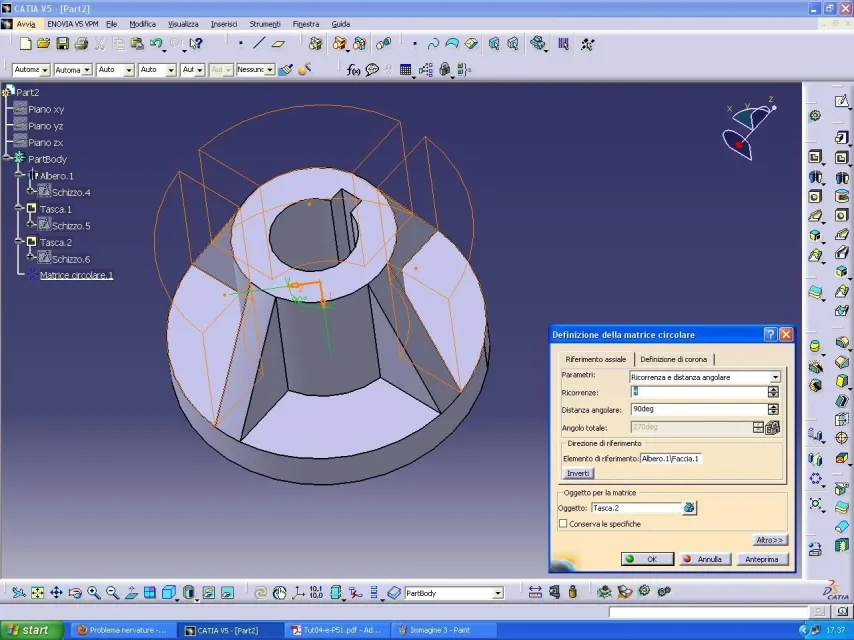This screenshot has height=640, width=854.
Task: Open the Parametri dropdown list
Action: point(775,377)
